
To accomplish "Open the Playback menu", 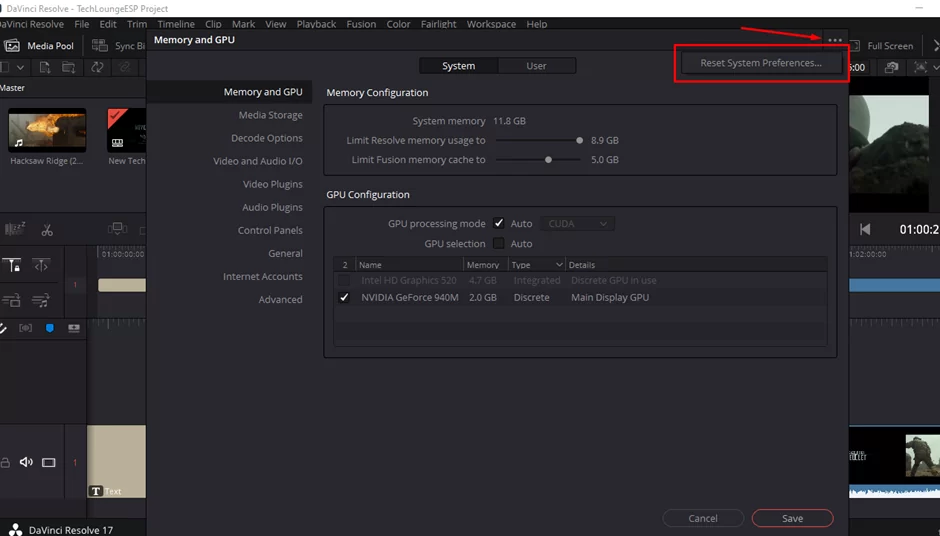I will click(x=316, y=24).
